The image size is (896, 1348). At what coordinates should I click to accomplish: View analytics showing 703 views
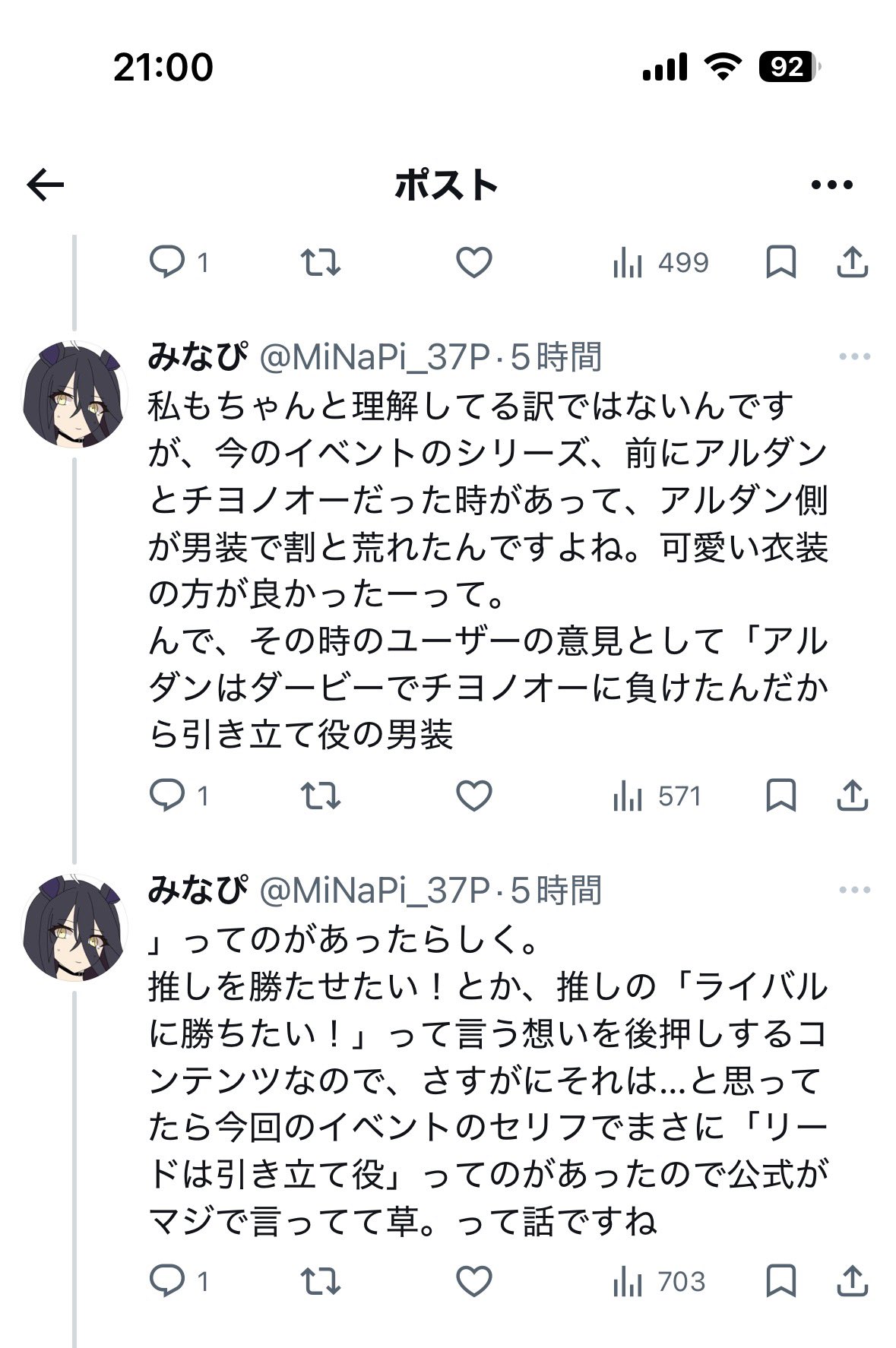(x=659, y=1282)
